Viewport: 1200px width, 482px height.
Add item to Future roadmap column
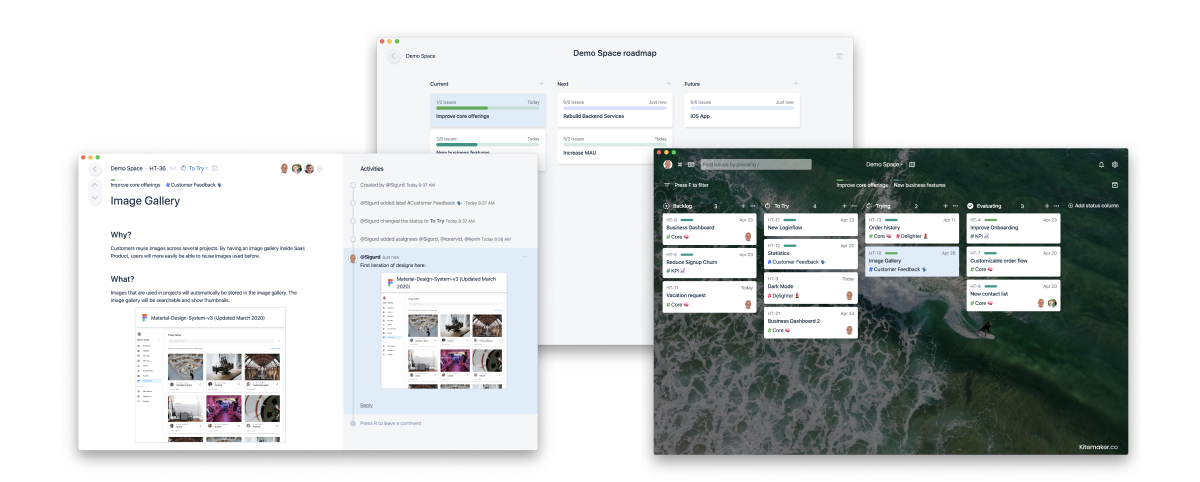point(796,84)
